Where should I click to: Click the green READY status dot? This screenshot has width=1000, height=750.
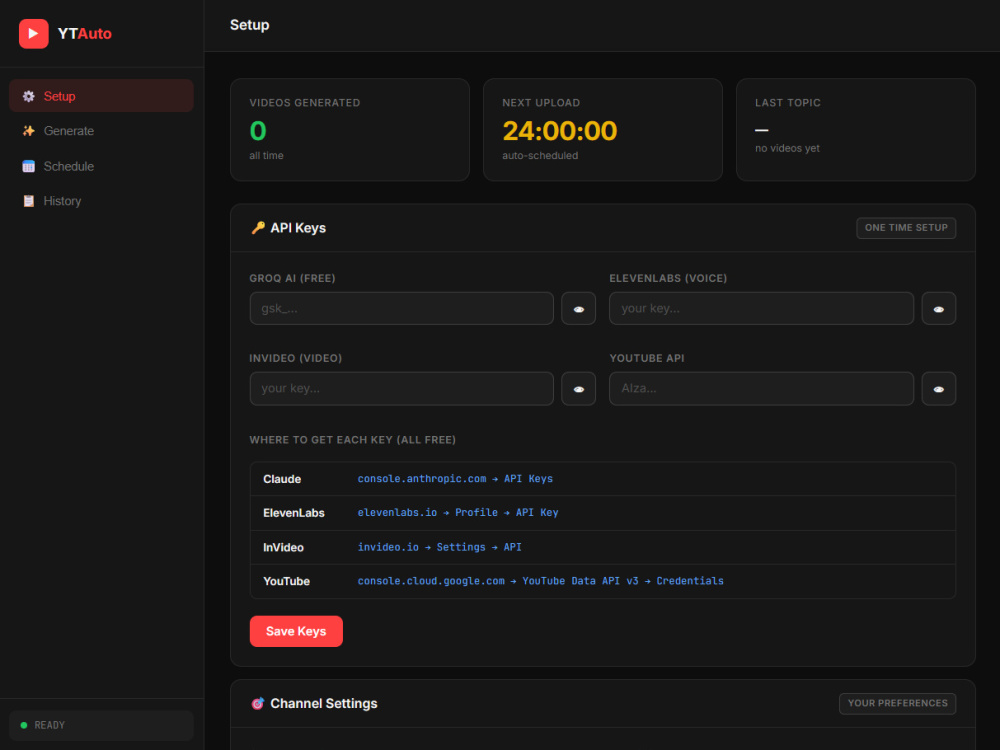(24, 725)
